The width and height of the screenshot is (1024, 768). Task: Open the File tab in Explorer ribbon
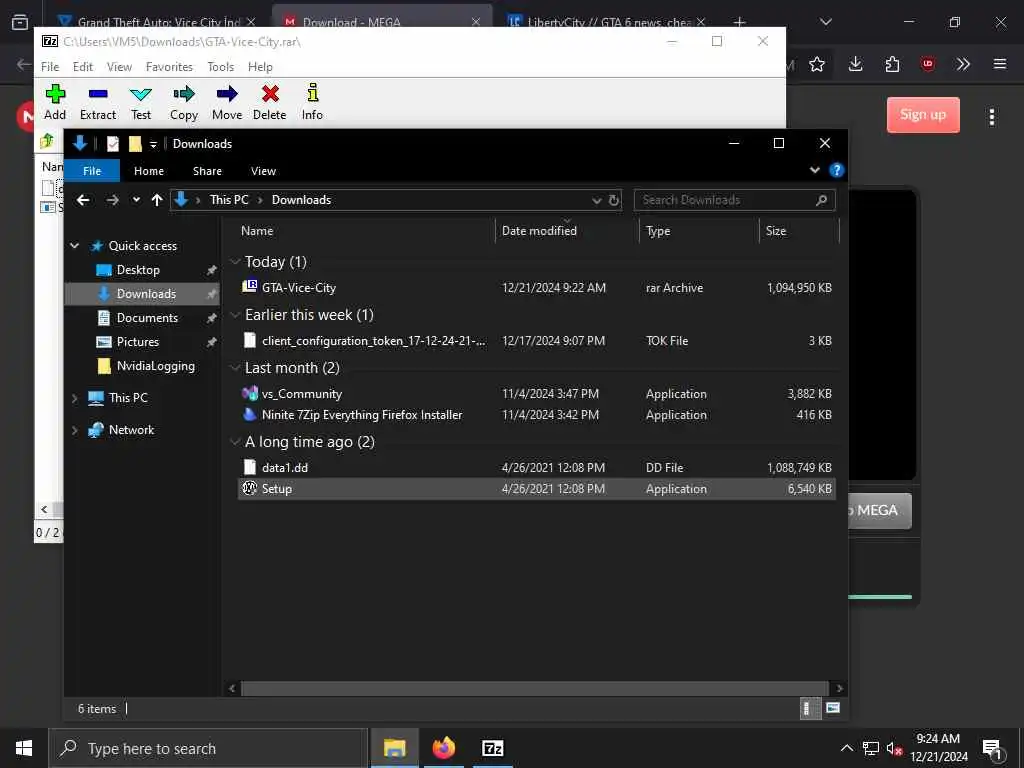(92, 170)
